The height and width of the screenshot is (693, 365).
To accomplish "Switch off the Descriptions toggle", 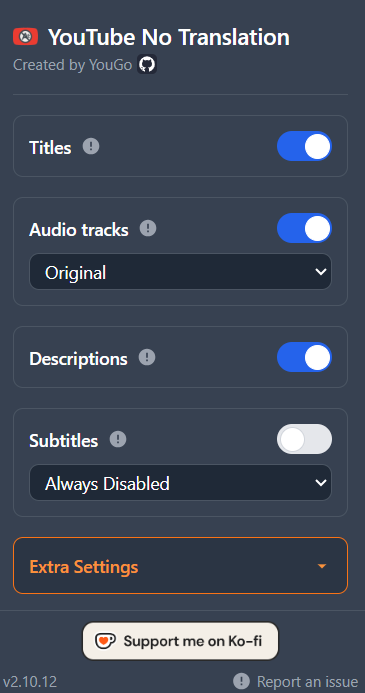I will coord(304,357).
